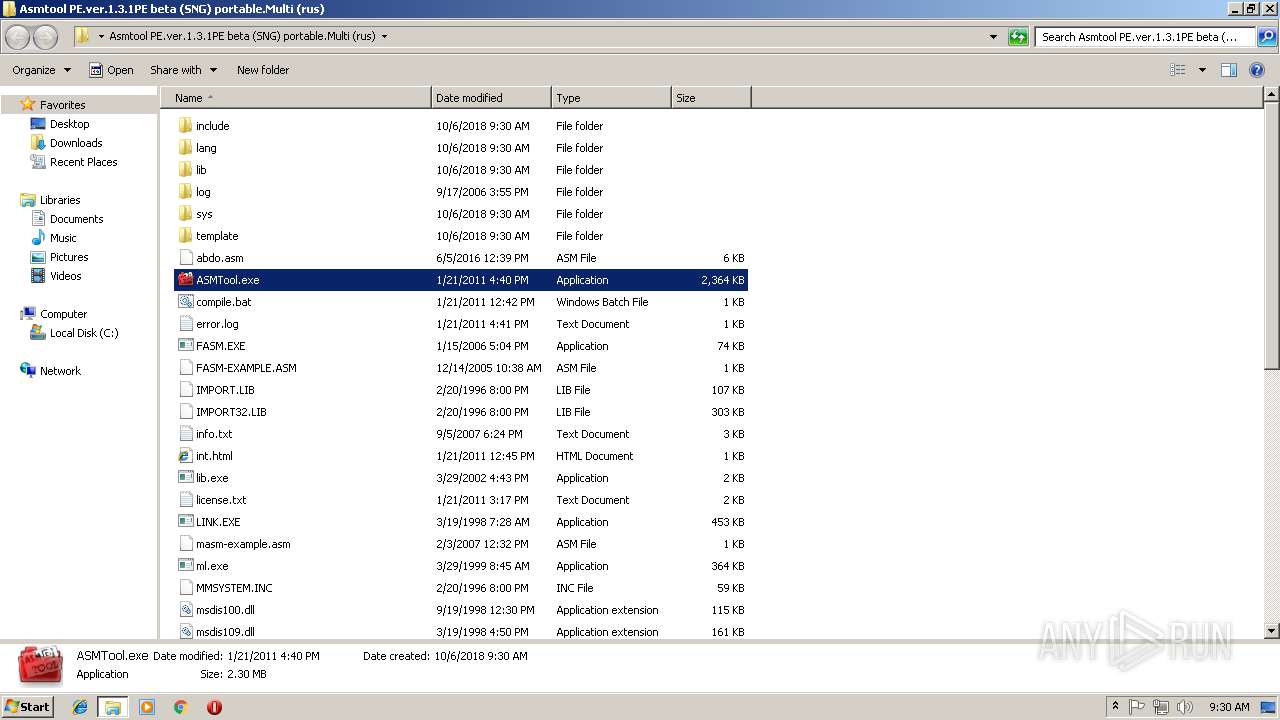Select the ASMTool.exe application icon
Viewport: 1280px width, 720px height.
[x=185, y=280]
